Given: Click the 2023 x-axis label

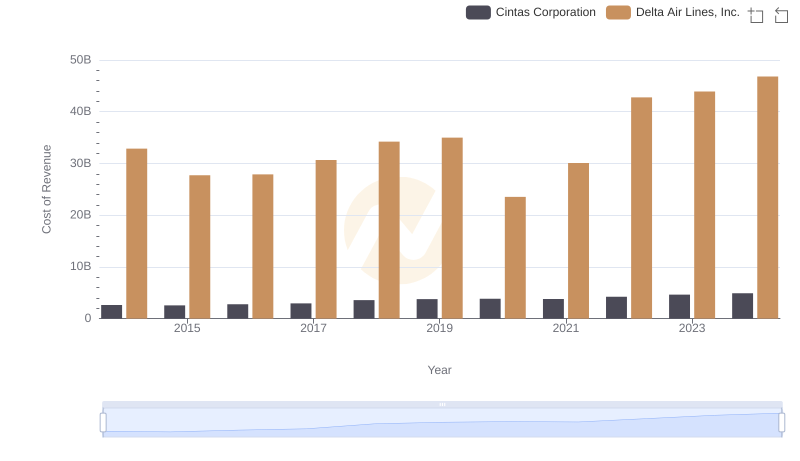Looking at the screenshot, I should (692, 328).
